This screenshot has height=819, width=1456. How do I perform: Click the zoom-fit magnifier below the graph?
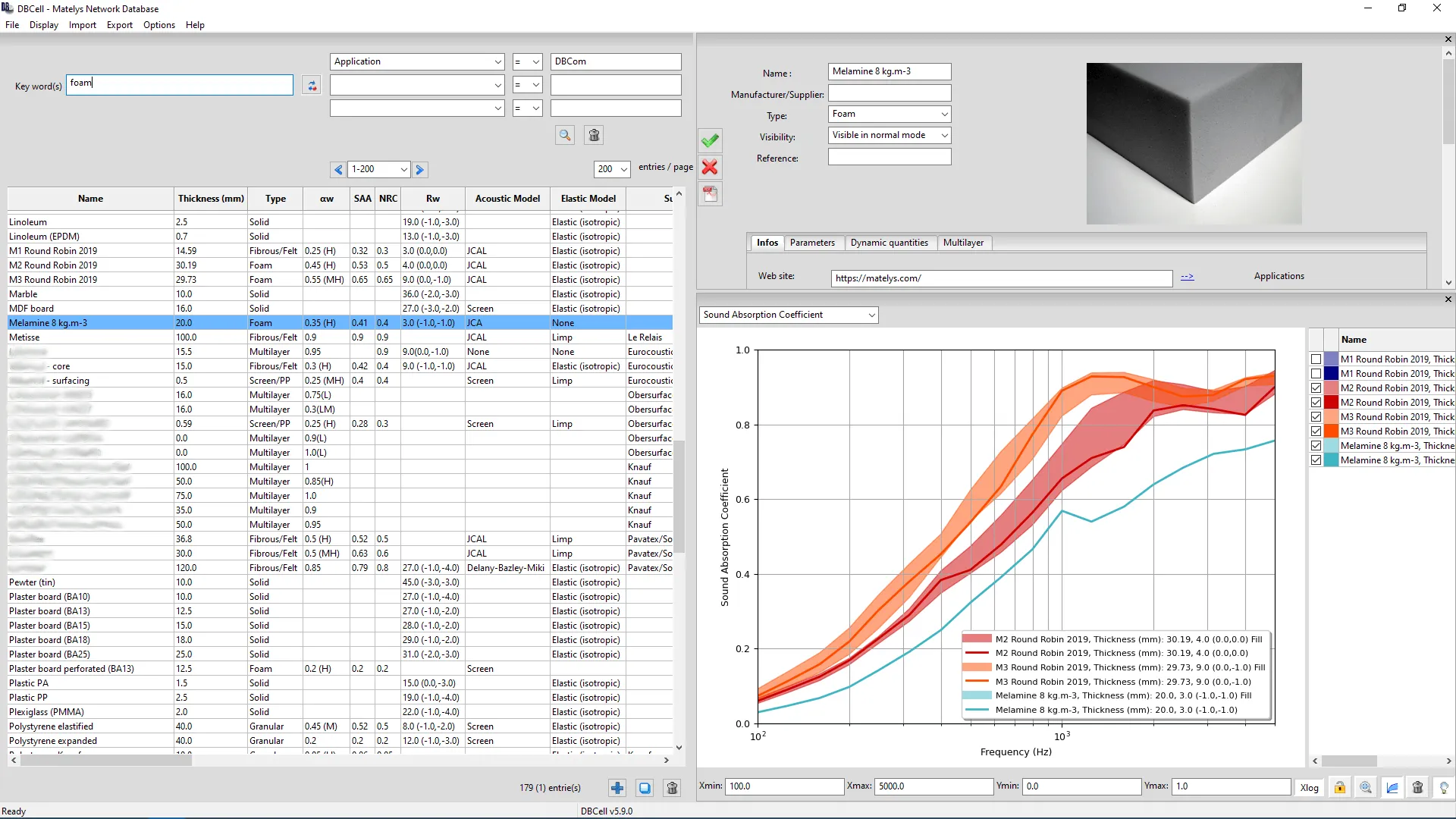1366,787
